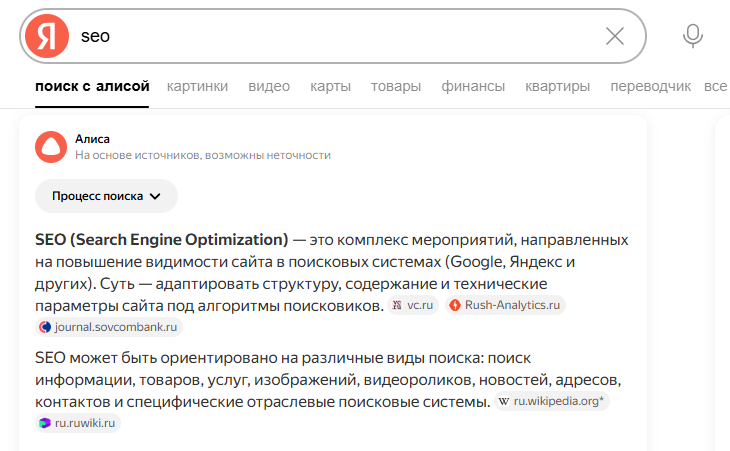Select the товары tab

396,86
